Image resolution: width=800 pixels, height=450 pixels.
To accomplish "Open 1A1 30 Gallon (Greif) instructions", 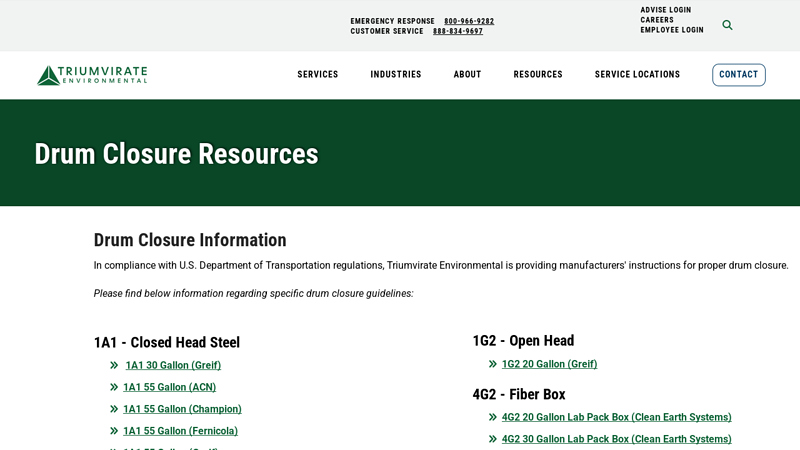I will (x=173, y=365).
